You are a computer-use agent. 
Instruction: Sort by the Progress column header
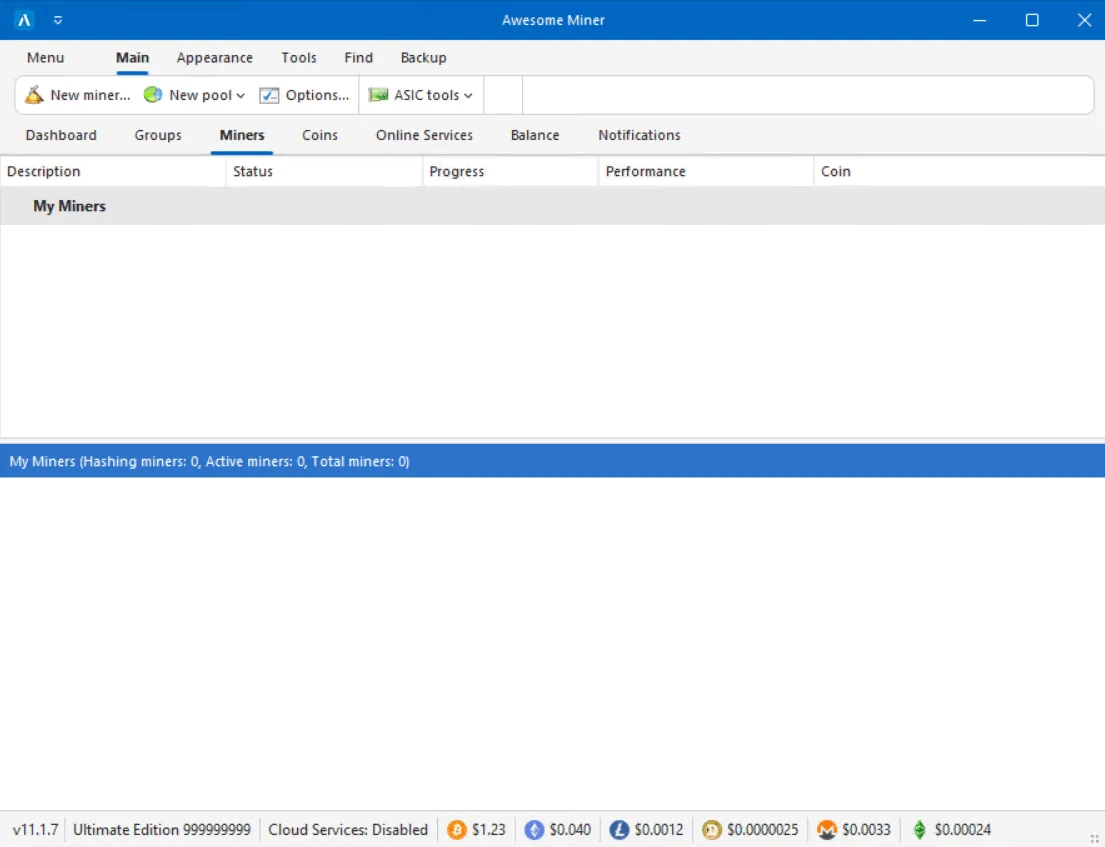510,171
